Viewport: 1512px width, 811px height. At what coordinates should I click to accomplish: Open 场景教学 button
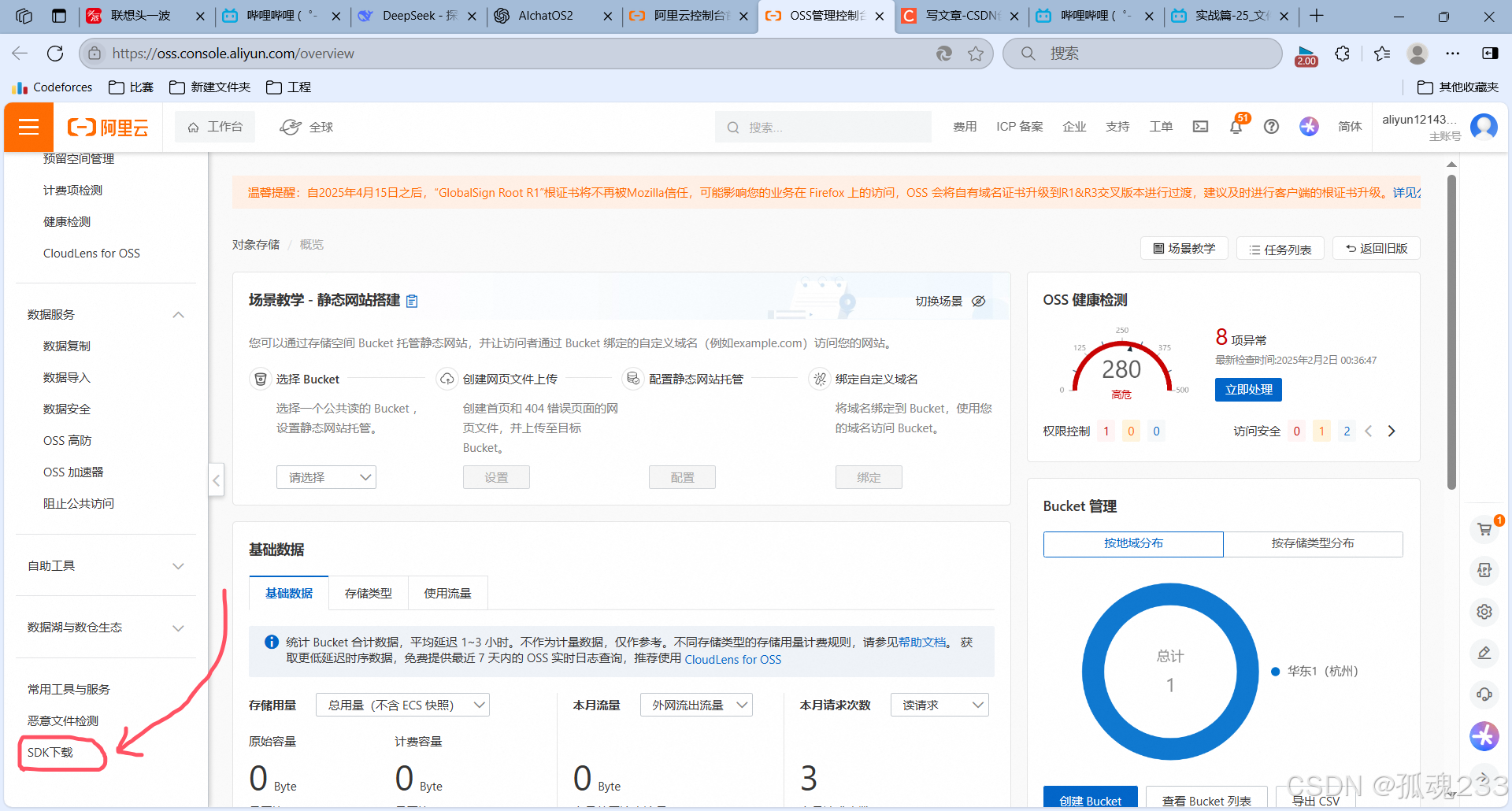1184,248
